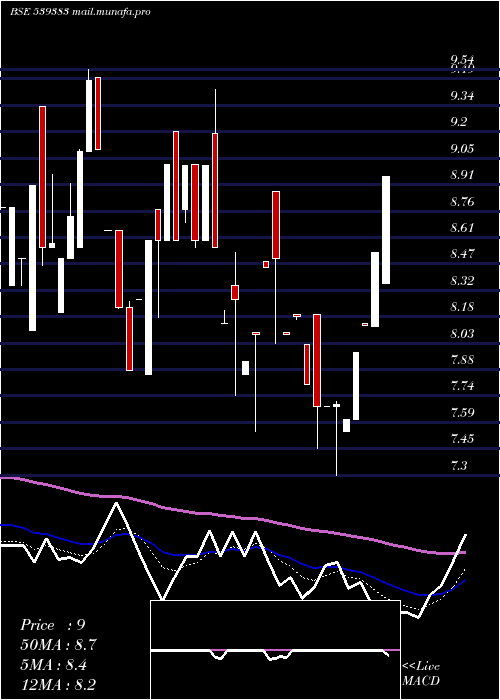Click the 8.18 price axis label

coord(462,307)
